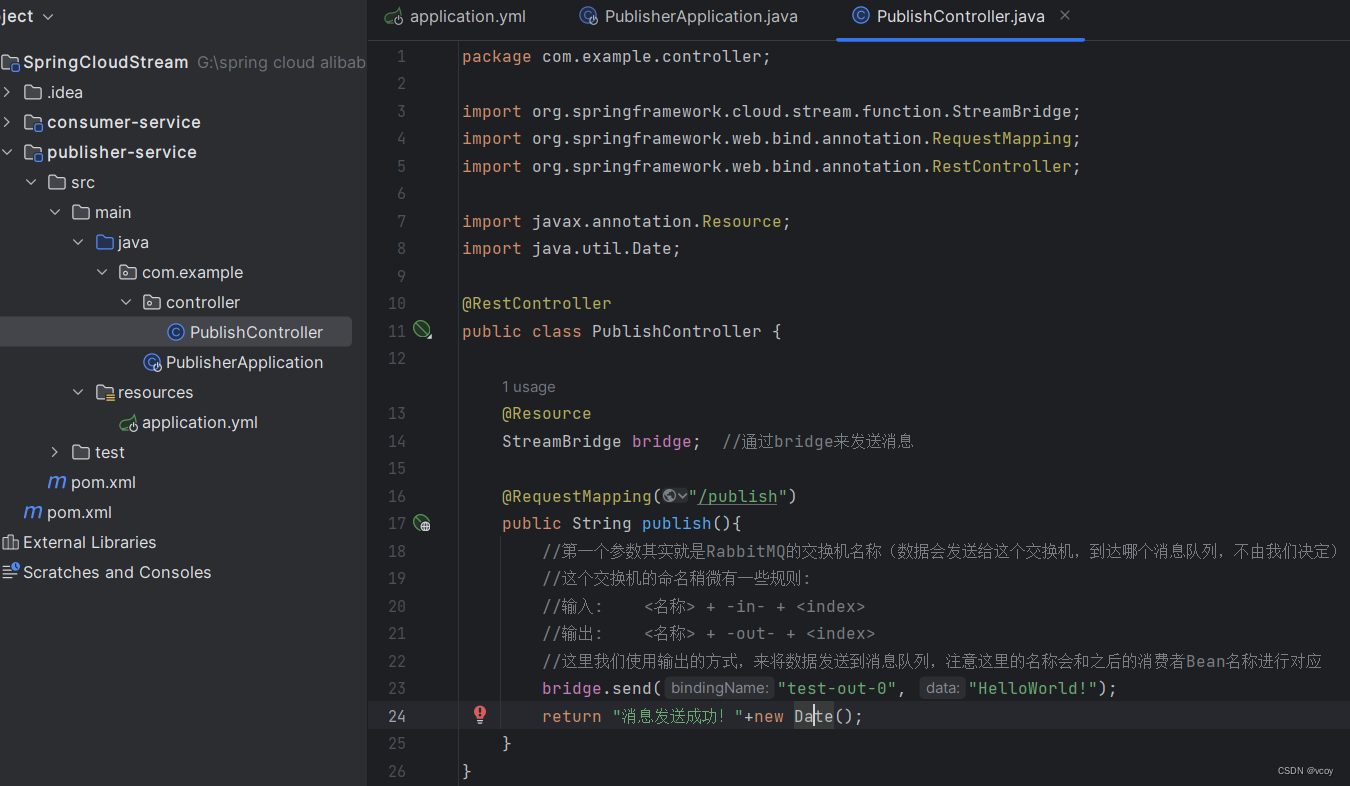1350x786 pixels.
Task: Click the Scratches and Consoles icon
Action: [11, 572]
